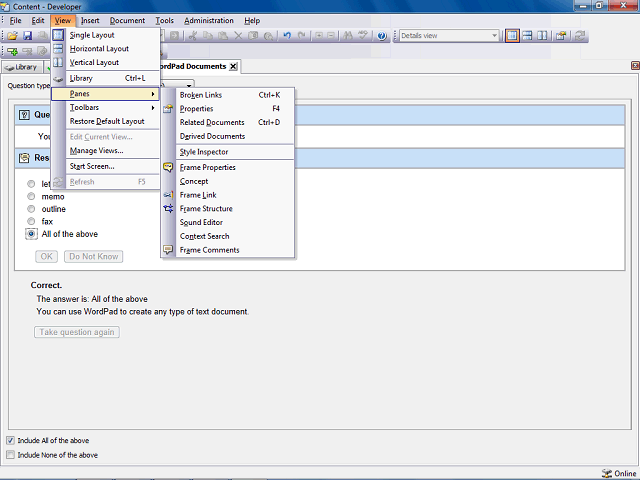
Task: Click the Collapse minus toolbar icon
Action: tap(331, 36)
